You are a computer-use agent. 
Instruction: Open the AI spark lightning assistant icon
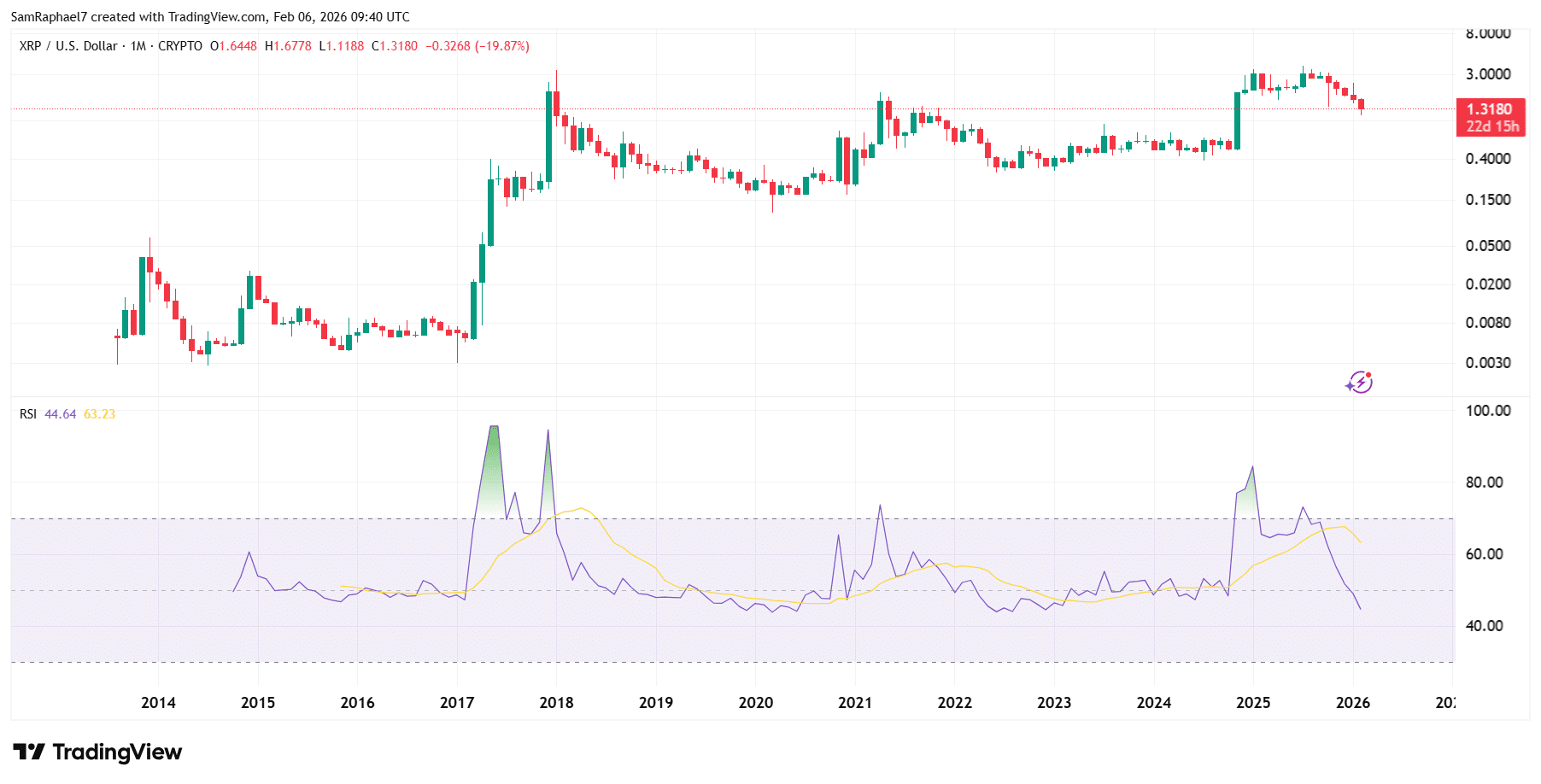tap(1361, 383)
